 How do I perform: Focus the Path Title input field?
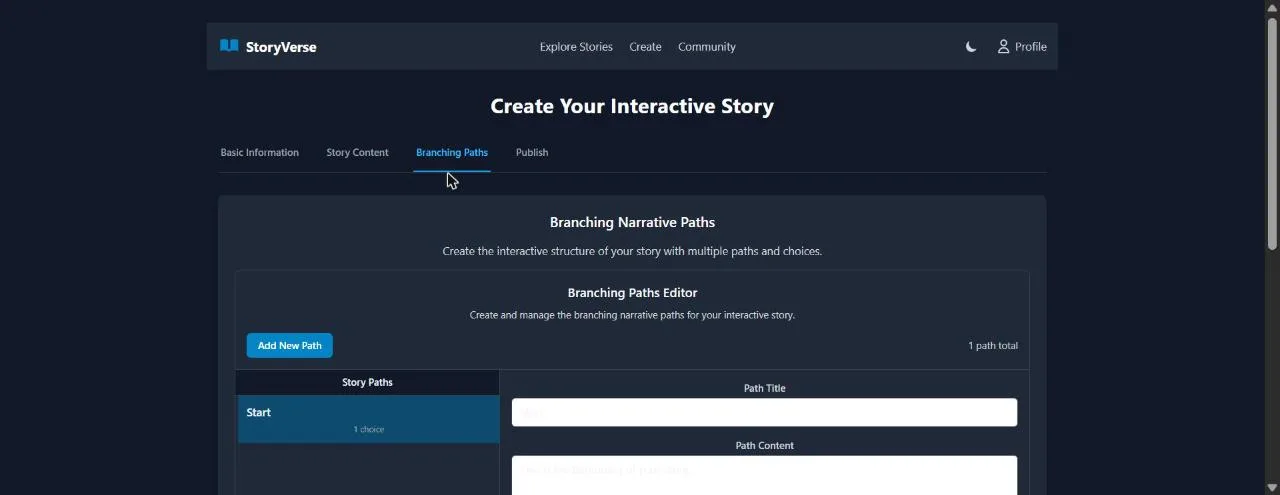point(765,412)
